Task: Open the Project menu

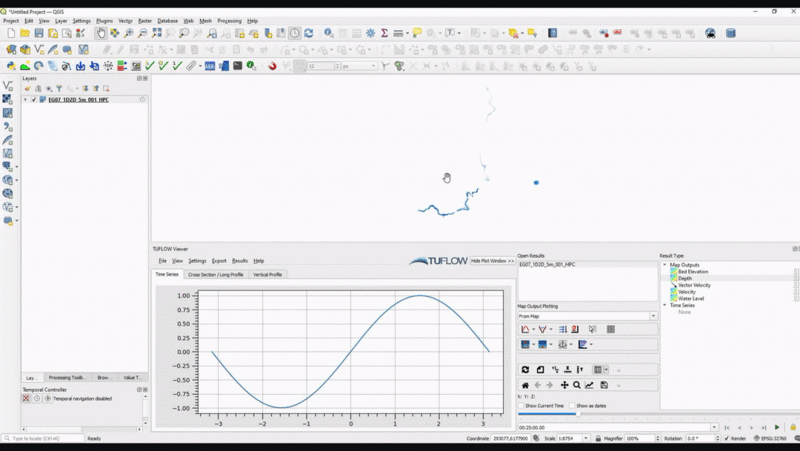Action: coord(11,21)
